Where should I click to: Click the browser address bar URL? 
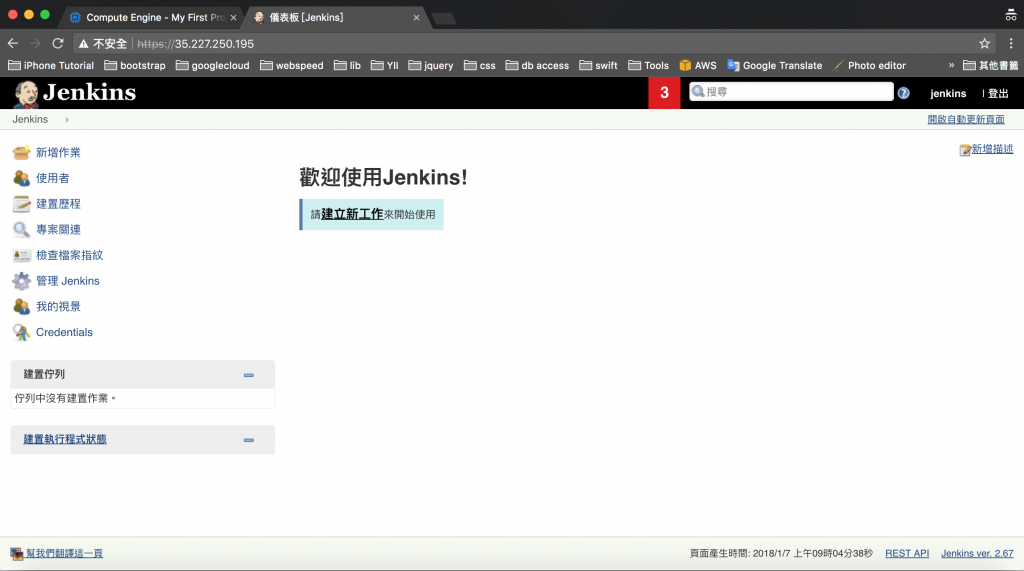(x=195, y=44)
